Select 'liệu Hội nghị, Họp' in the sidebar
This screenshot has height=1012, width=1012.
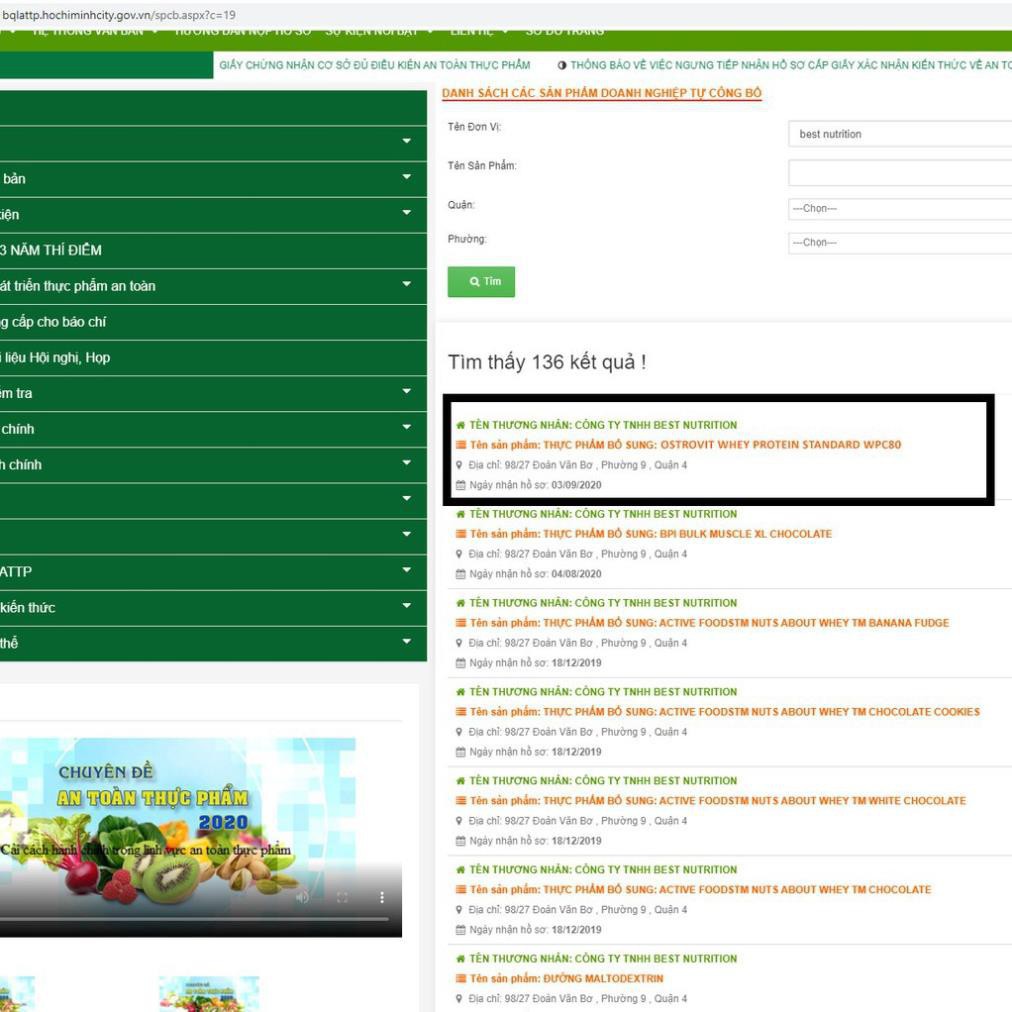[56, 357]
